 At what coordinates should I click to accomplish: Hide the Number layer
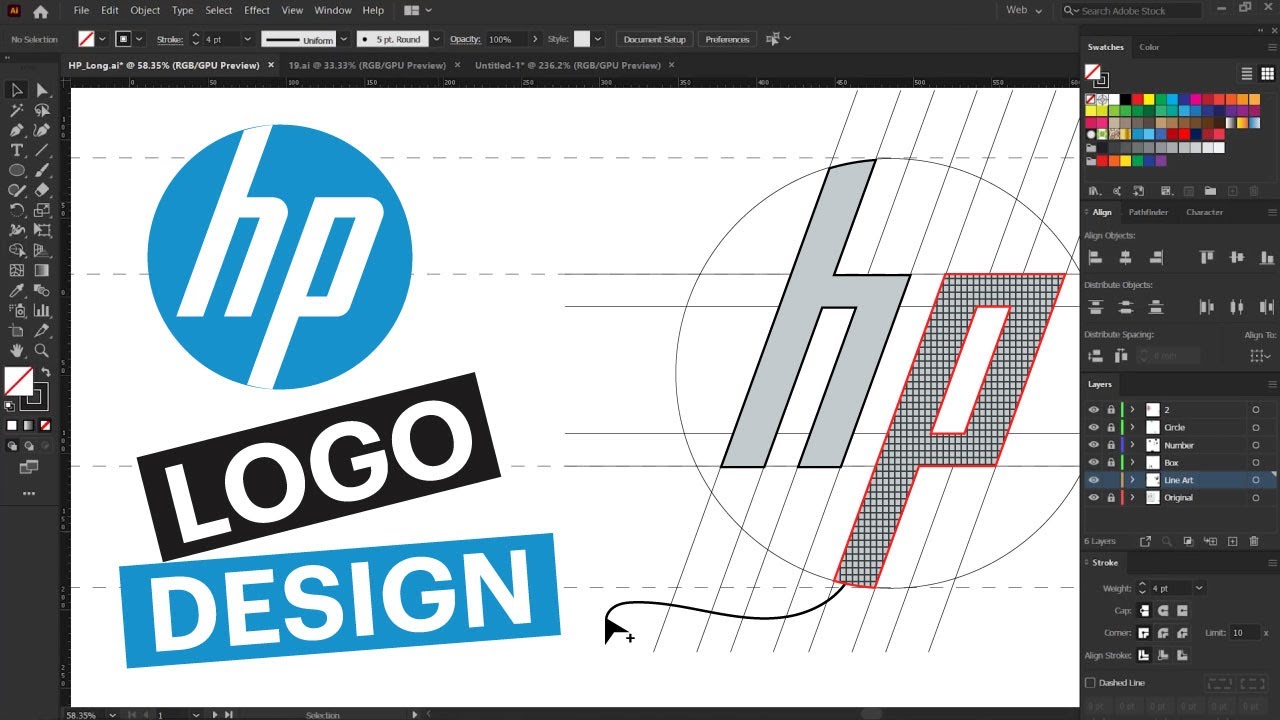pos(1094,445)
